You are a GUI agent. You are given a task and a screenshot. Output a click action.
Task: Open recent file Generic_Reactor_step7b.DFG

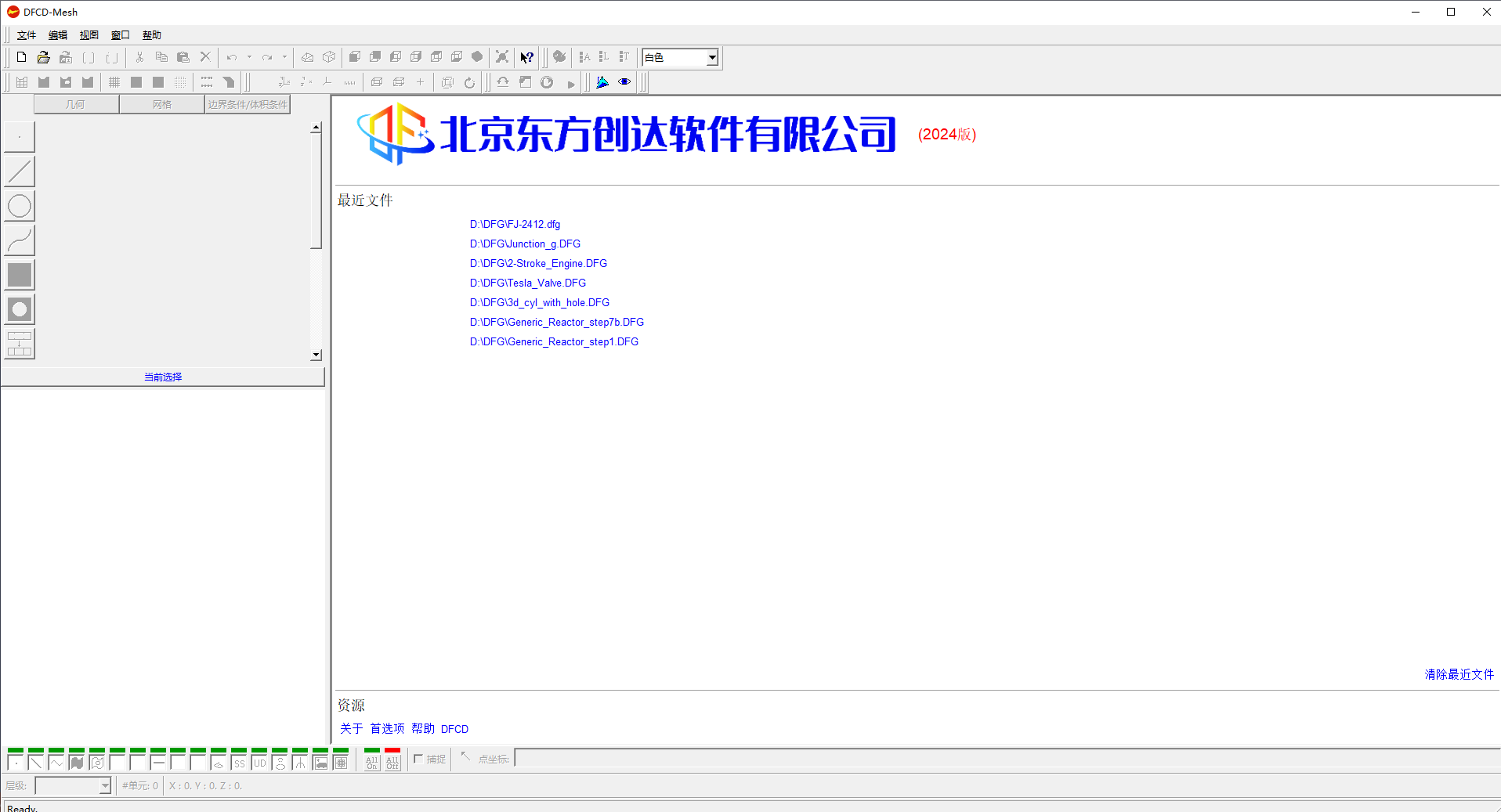pos(556,322)
